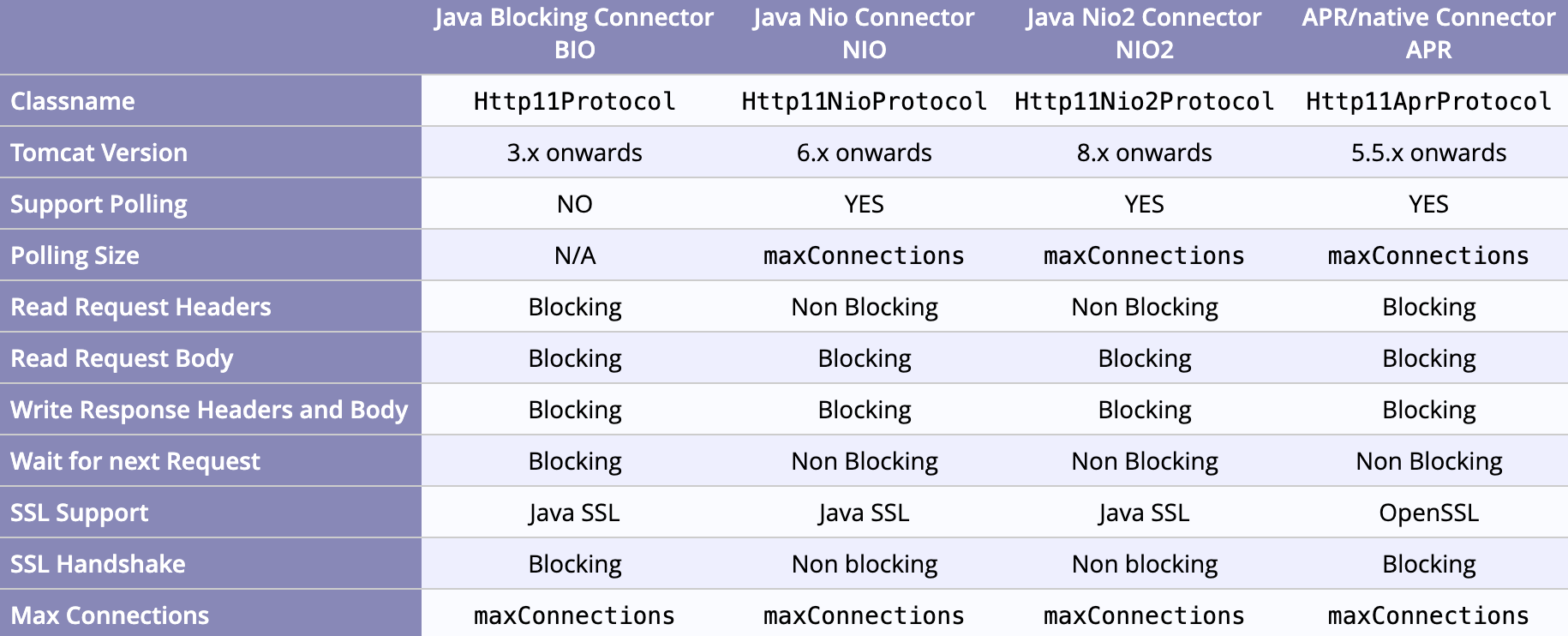Viewport: 1568px width, 636px height.
Task: Click the Java Blocking Connector BIO header
Action: tap(574, 33)
